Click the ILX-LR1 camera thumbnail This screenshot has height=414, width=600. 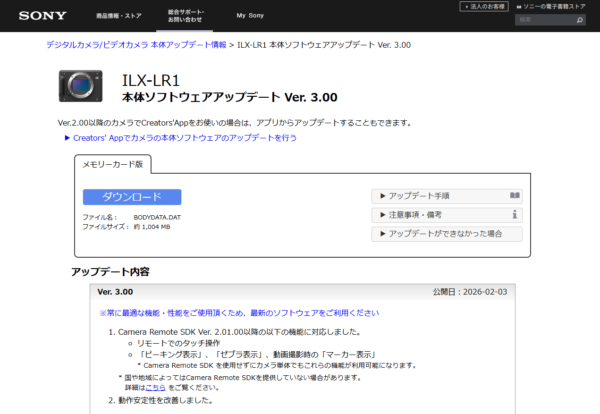coord(81,86)
